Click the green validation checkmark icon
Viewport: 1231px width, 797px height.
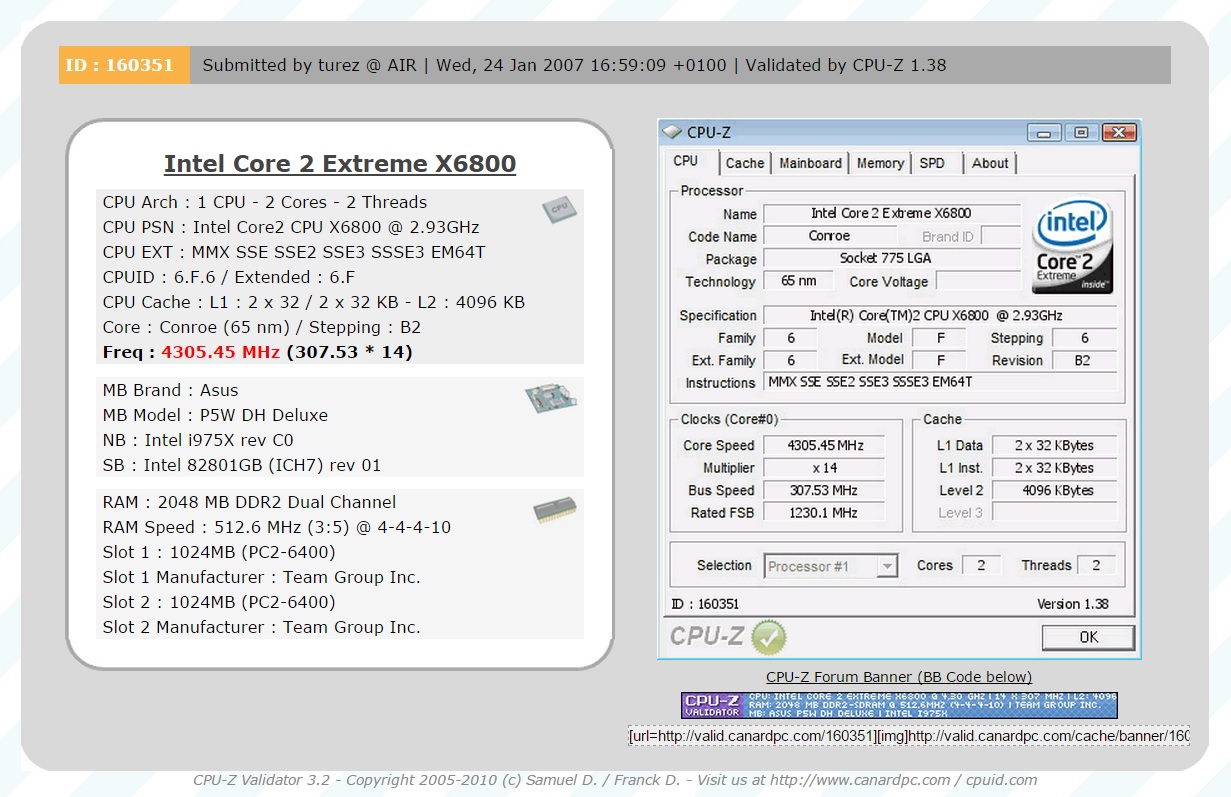pyautogui.click(x=769, y=636)
